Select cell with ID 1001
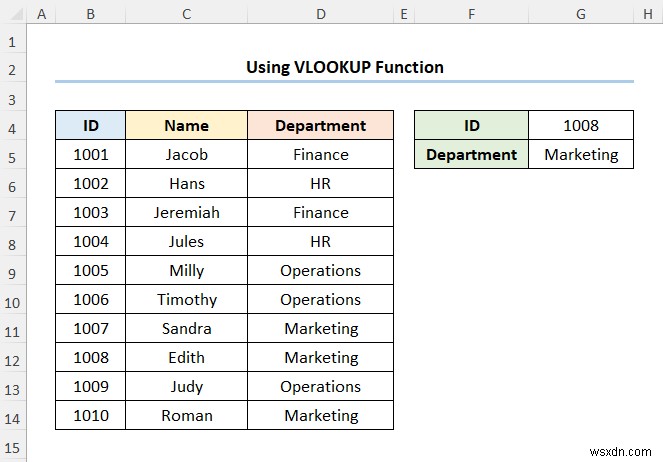Image resolution: width=663 pixels, height=462 pixels. coord(90,154)
